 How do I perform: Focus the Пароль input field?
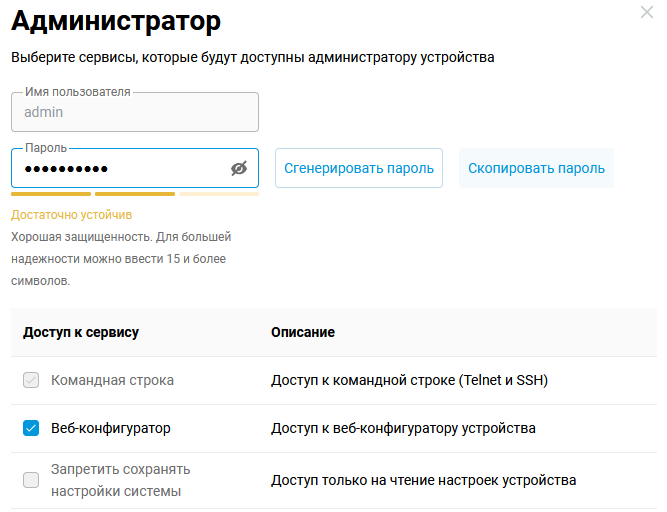pos(120,169)
